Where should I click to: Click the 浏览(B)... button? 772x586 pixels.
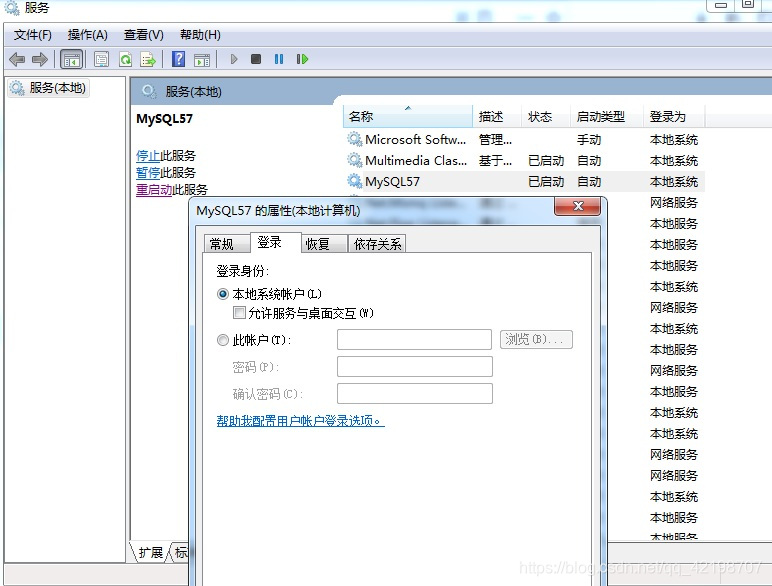pyautogui.click(x=536, y=340)
